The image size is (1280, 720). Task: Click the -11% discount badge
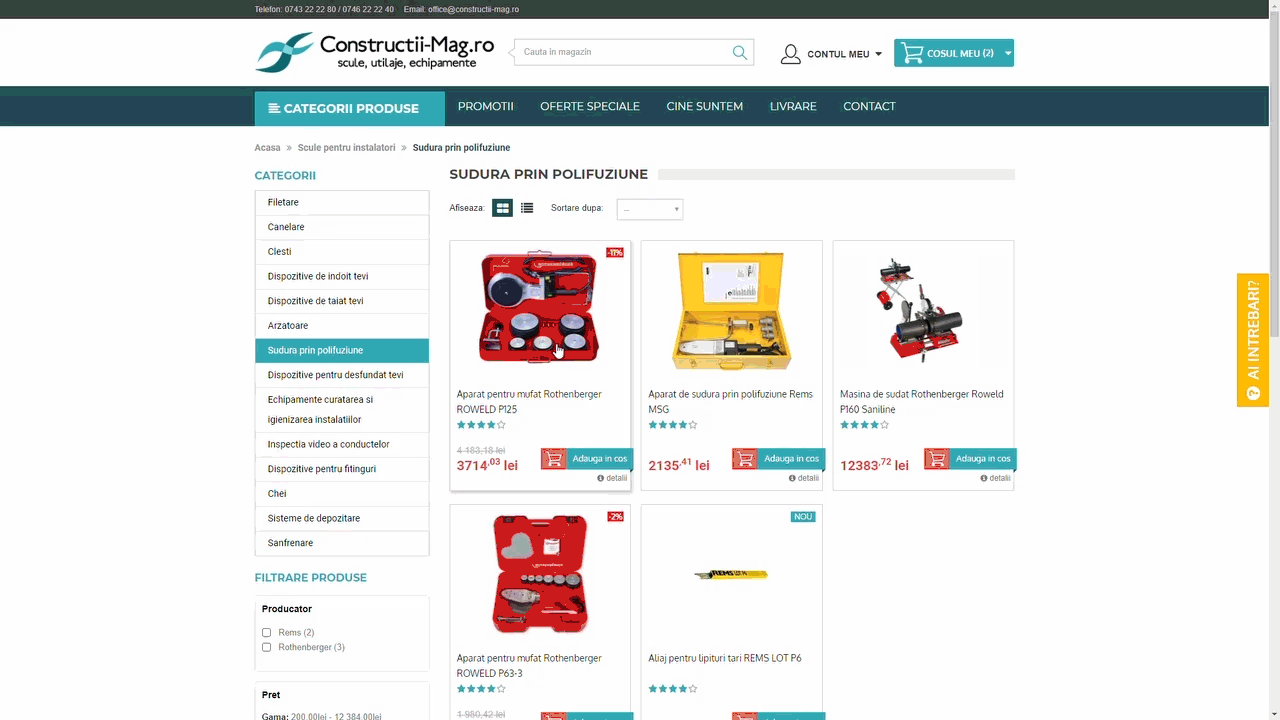[615, 253]
